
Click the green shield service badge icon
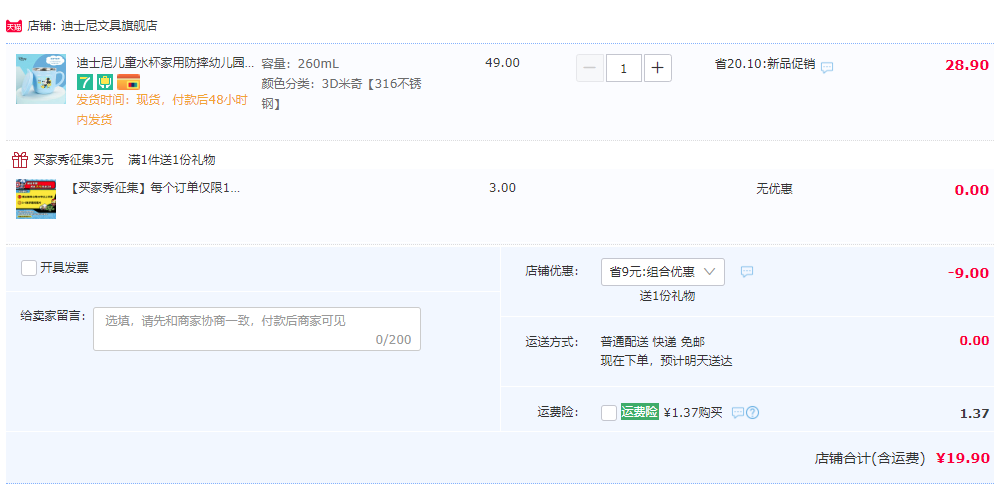click(x=105, y=82)
